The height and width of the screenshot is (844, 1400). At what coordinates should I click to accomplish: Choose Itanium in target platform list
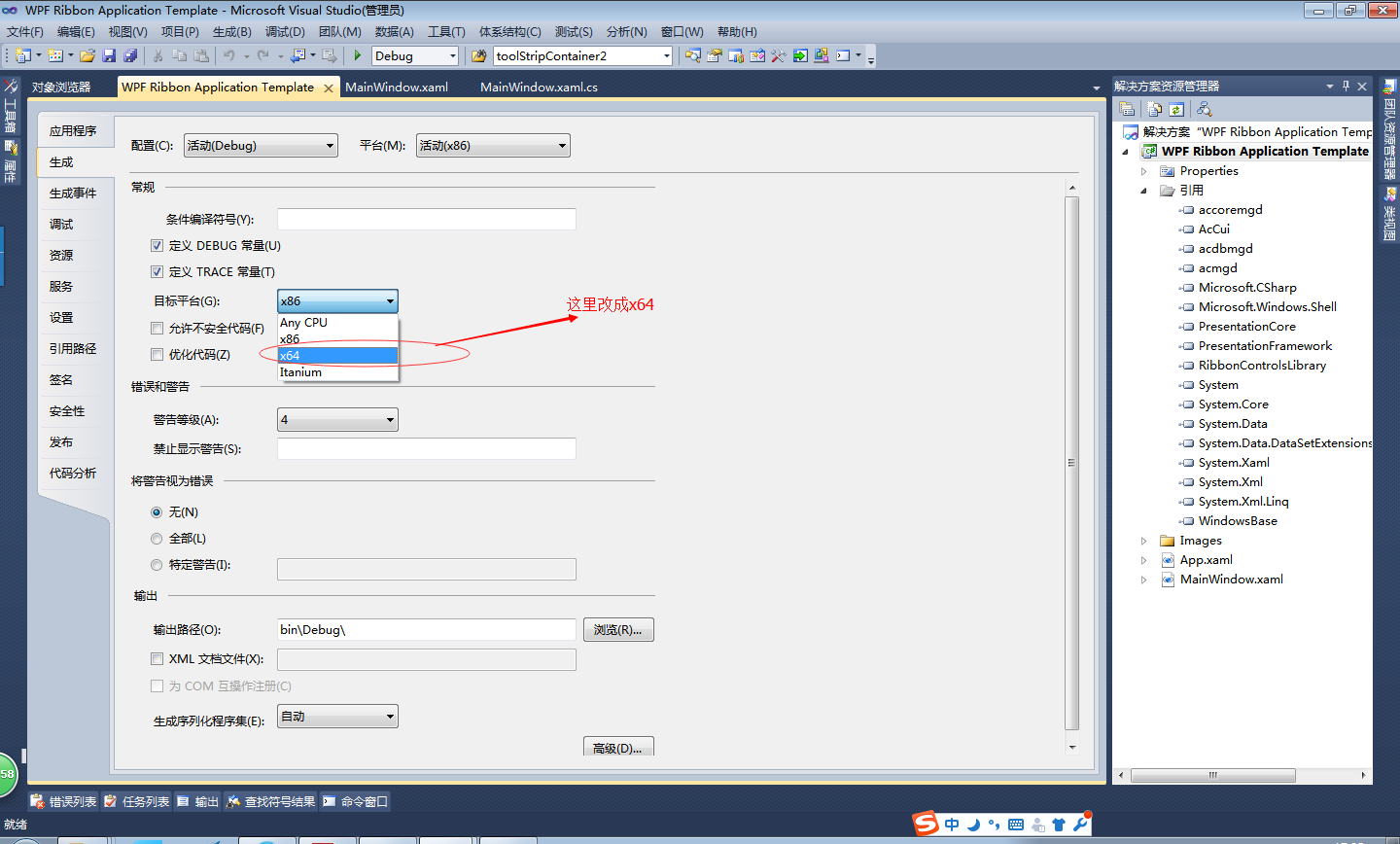click(338, 372)
